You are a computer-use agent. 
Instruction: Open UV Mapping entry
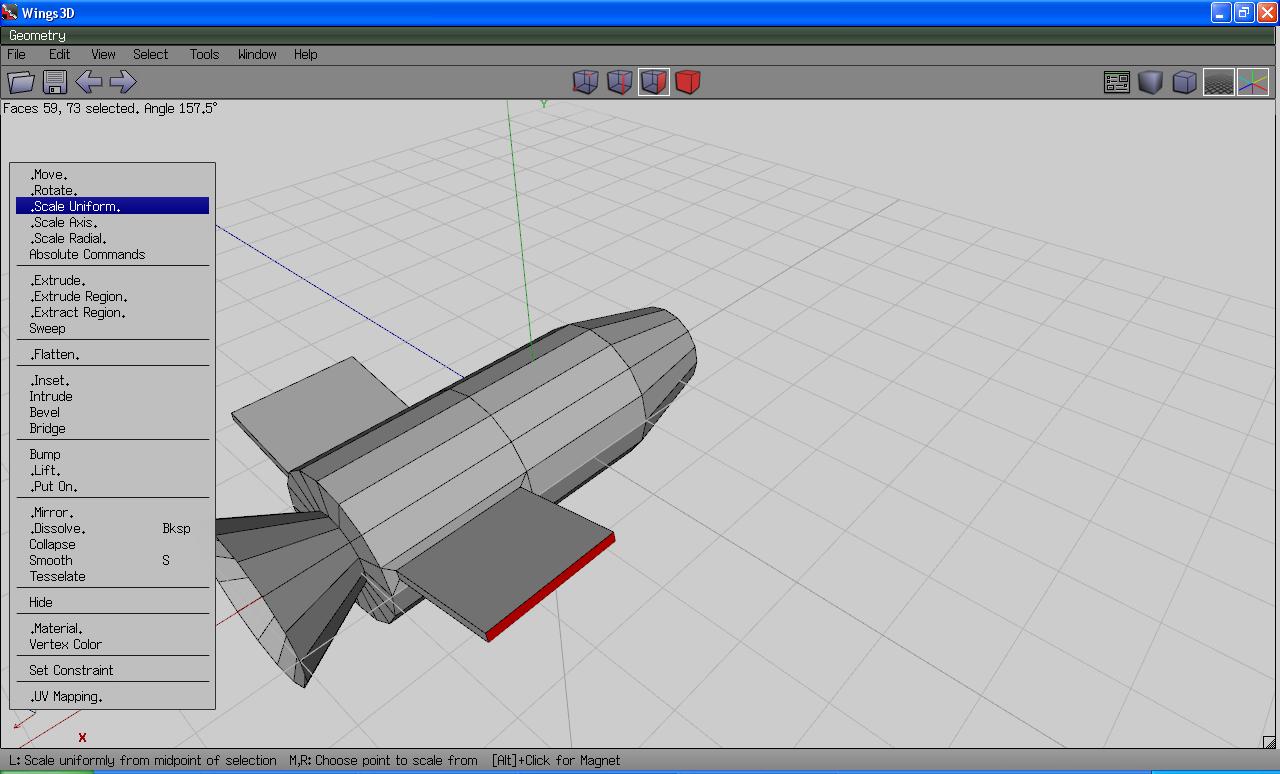[112, 696]
